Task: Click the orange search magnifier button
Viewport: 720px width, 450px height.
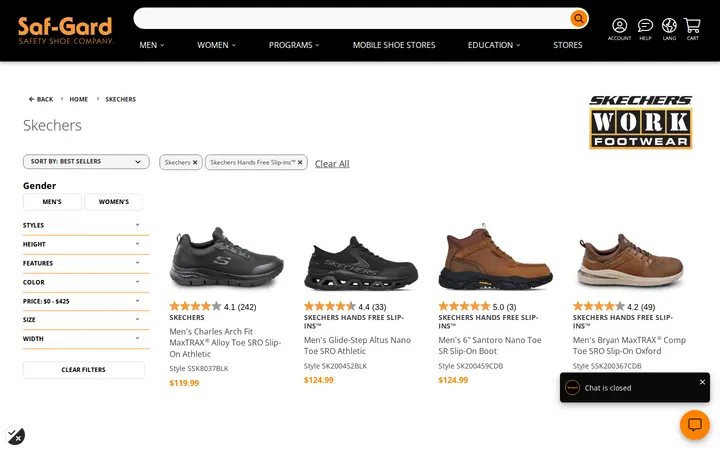Action: (x=579, y=18)
